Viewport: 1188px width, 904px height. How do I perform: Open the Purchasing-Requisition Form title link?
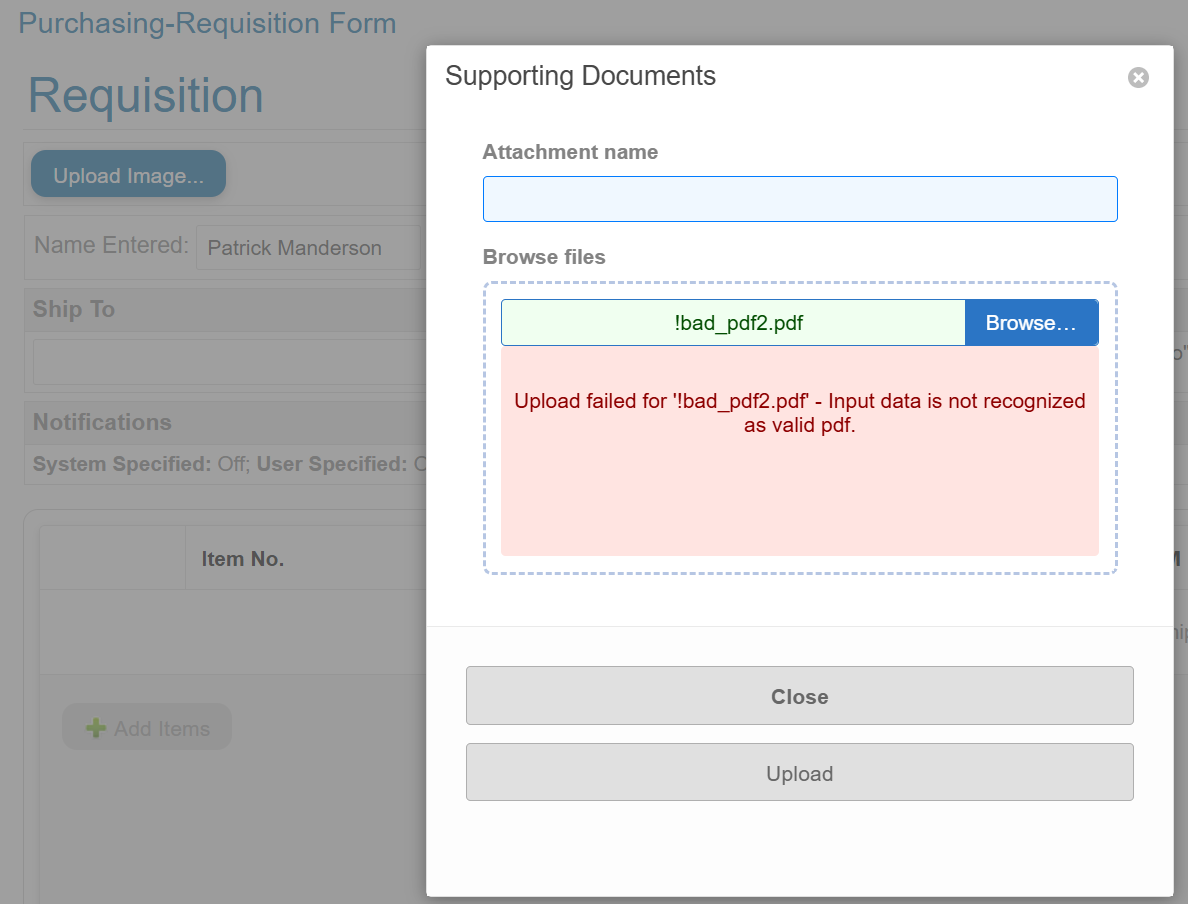pyautogui.click(x=207, y=23)
